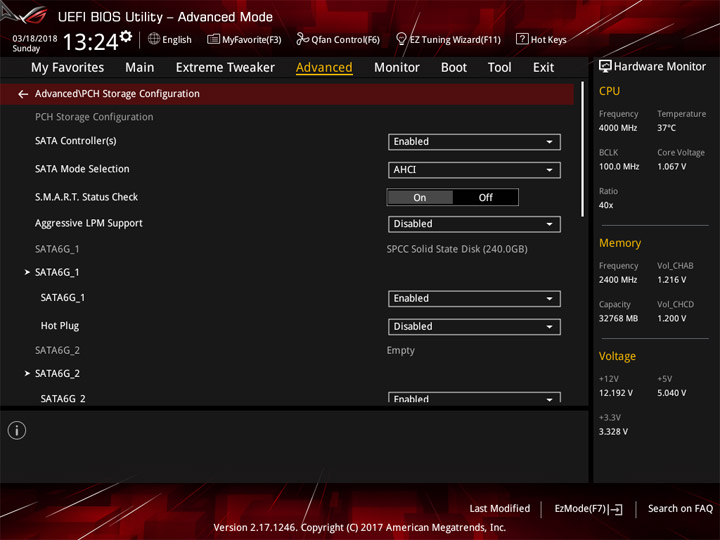Click the 4000 MHz CPU frequency value
This screenshot has height=540, width=720.
pyautogui.click(x=618, y=128)
